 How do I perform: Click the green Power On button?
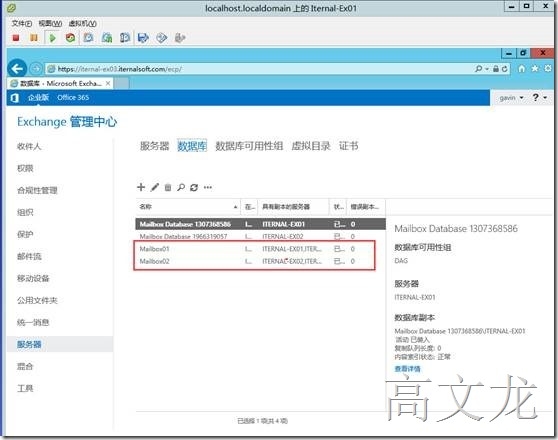[53, 37]
